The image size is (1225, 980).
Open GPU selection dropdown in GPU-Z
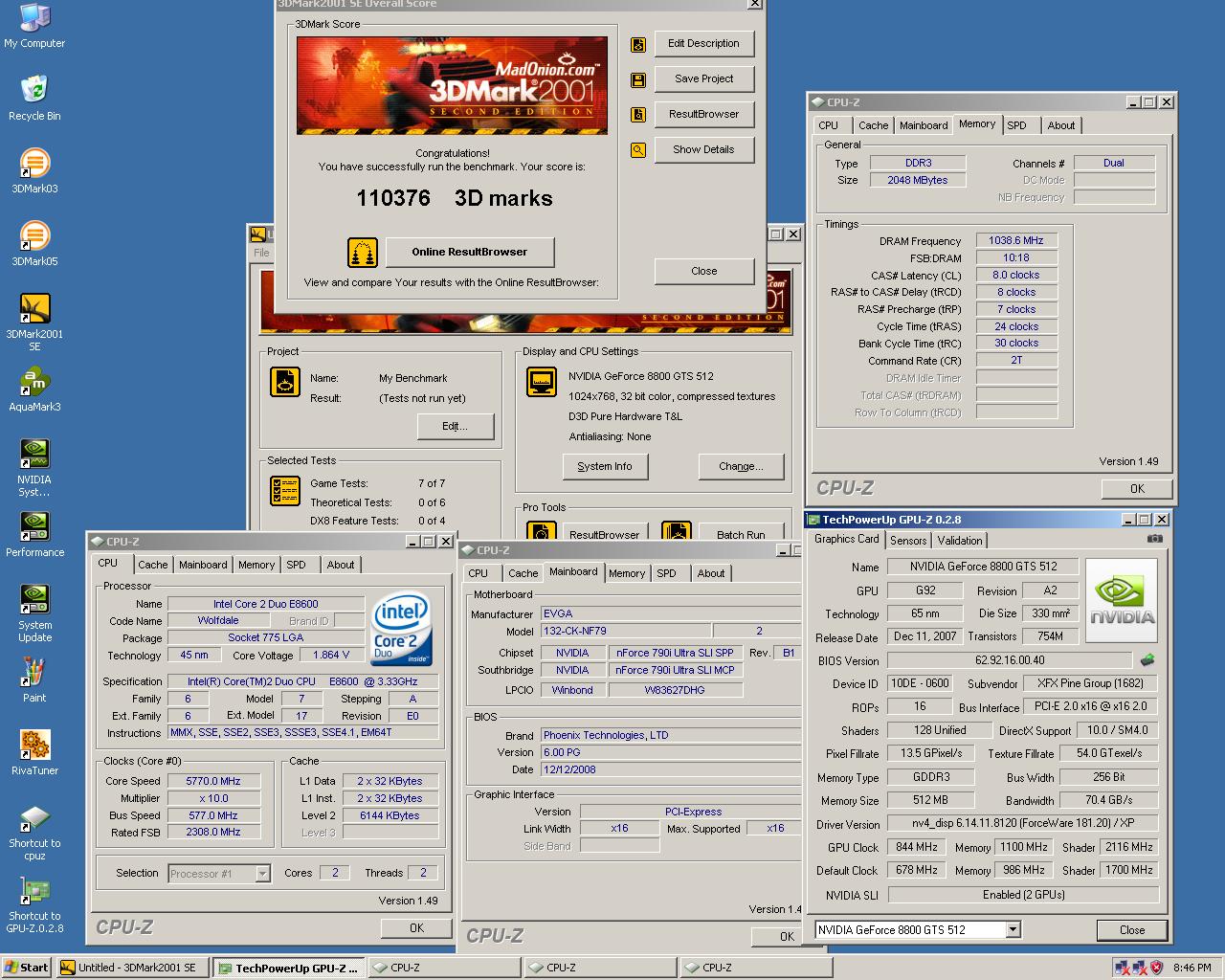pos(1013,929)
